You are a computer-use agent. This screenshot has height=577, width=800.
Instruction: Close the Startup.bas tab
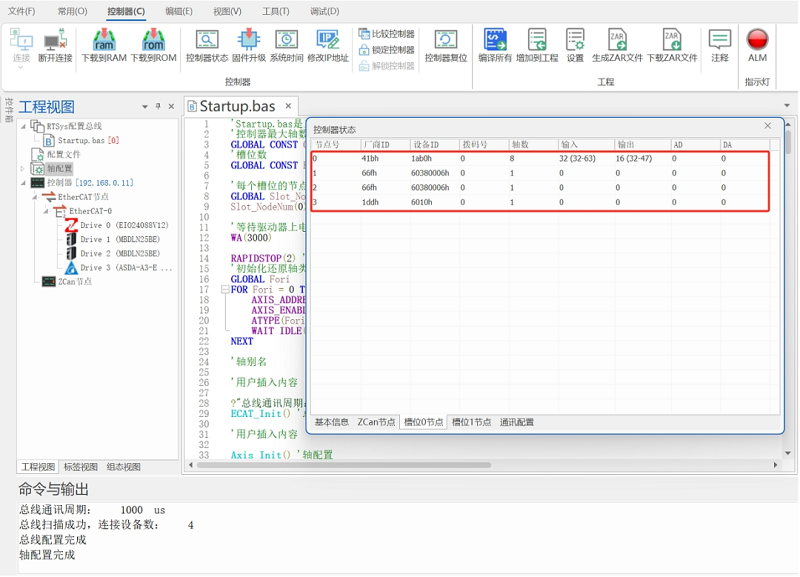288,106
